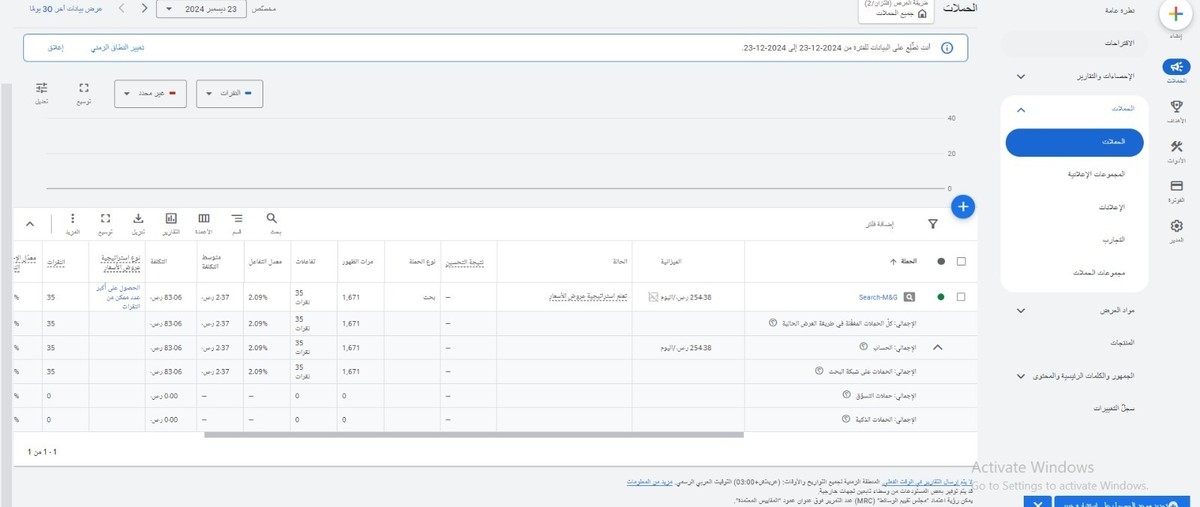Click bid strategy learning status text
This screenshot has width=1200, height=507.
(588, 297)
